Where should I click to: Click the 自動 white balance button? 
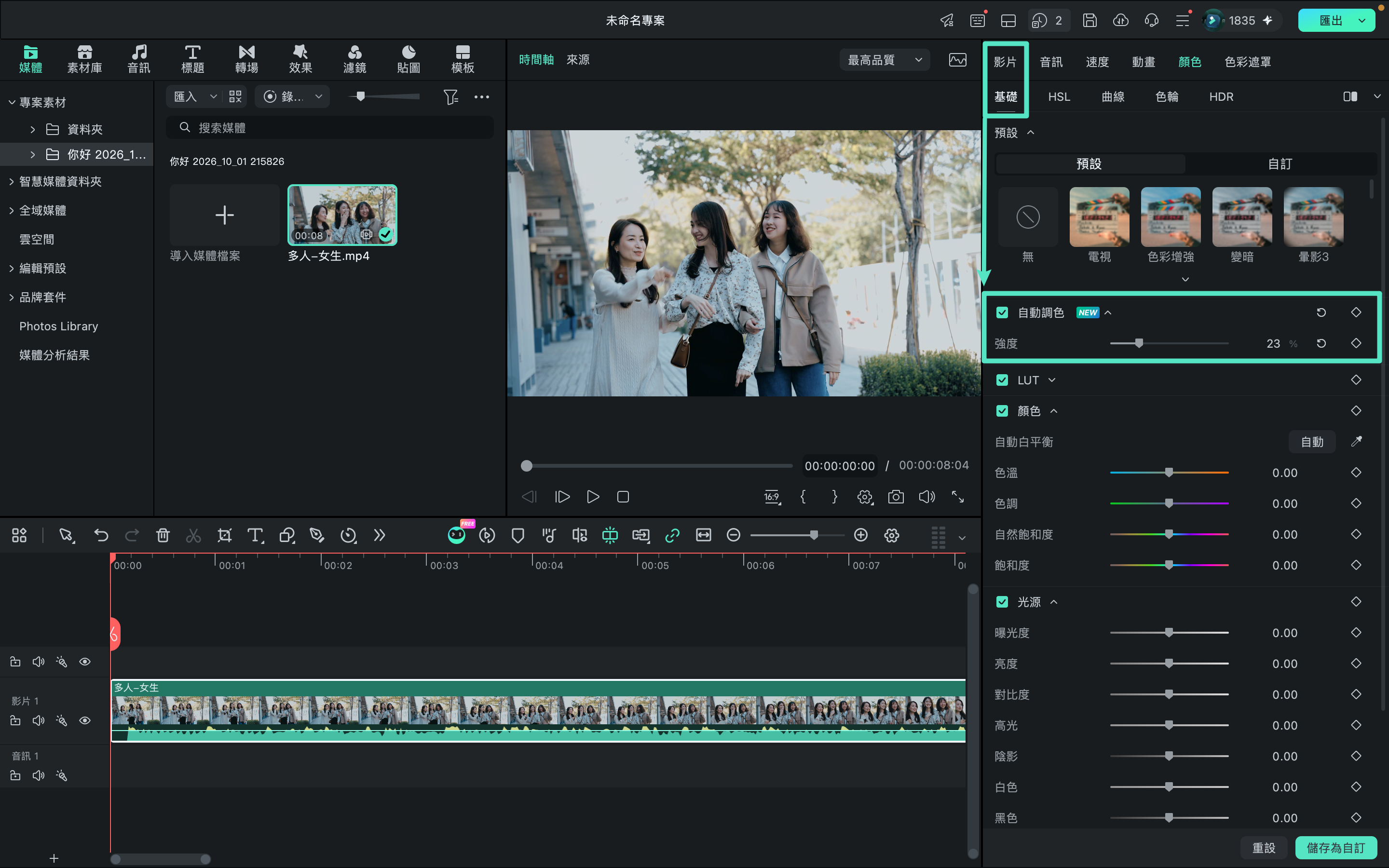tap(1312, 441)
